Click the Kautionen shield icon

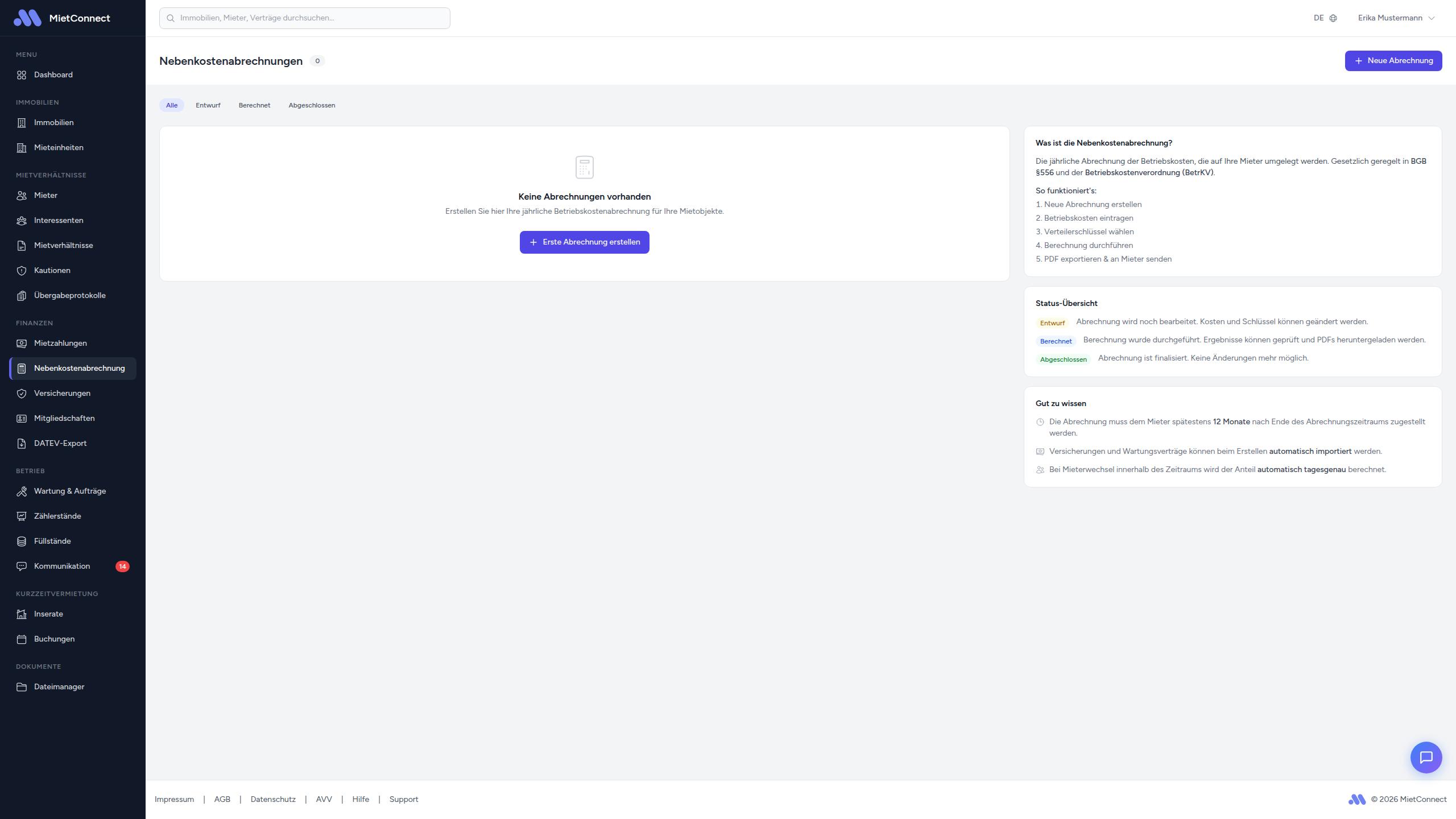click(22, 270)
